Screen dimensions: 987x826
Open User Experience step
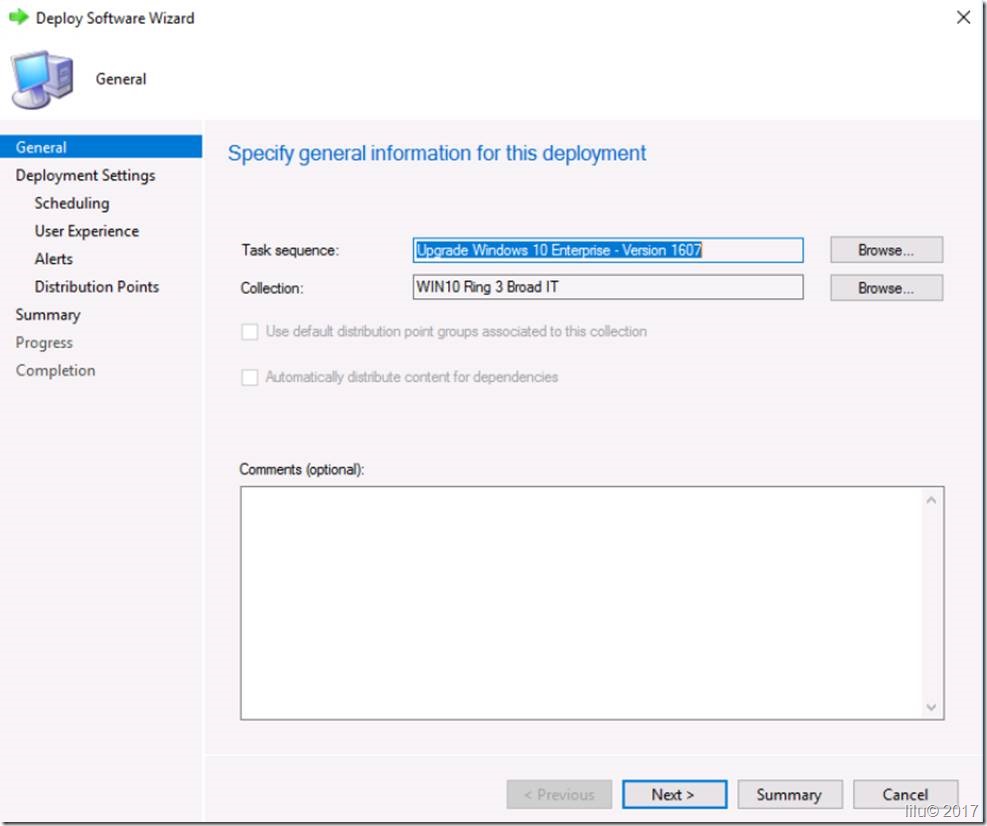(x=87, y=231)
